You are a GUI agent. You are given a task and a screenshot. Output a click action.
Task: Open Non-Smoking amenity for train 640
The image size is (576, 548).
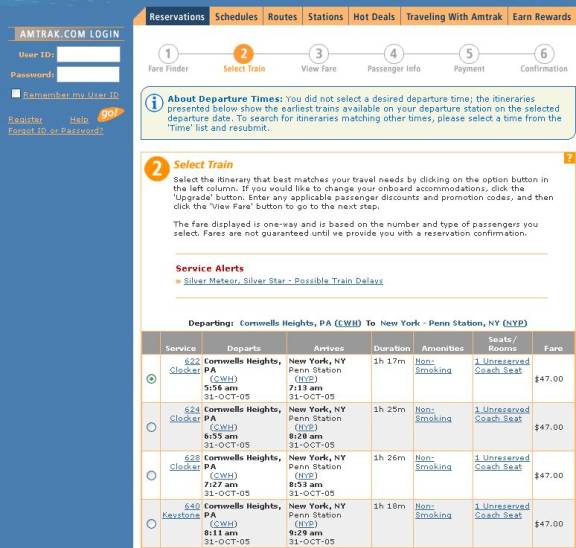(x=433, y=511)
